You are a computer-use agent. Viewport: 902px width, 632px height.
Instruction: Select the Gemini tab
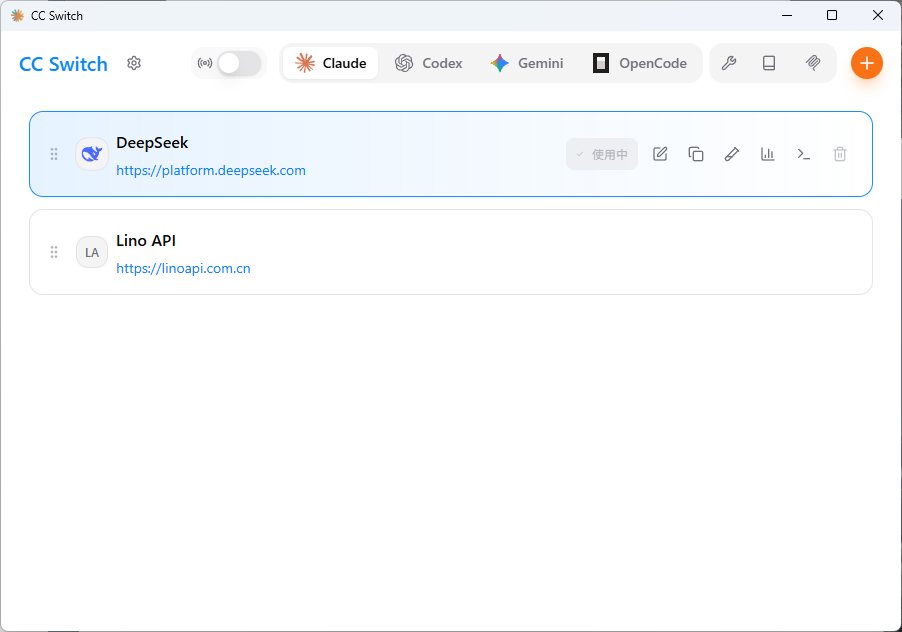[x=526, y=63]
